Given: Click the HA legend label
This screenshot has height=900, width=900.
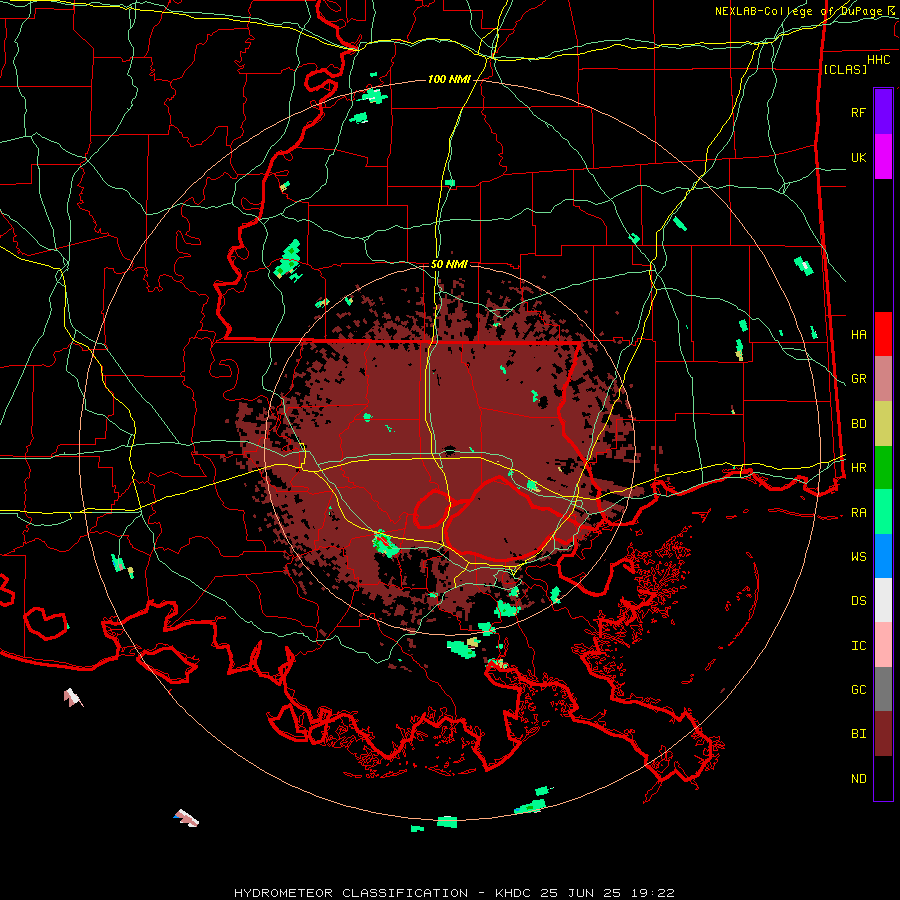Looking at the screenshot, I should coord(859,334).
